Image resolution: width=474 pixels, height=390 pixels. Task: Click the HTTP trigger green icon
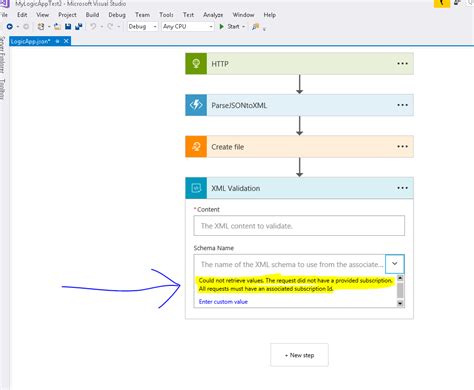(196, 63)
